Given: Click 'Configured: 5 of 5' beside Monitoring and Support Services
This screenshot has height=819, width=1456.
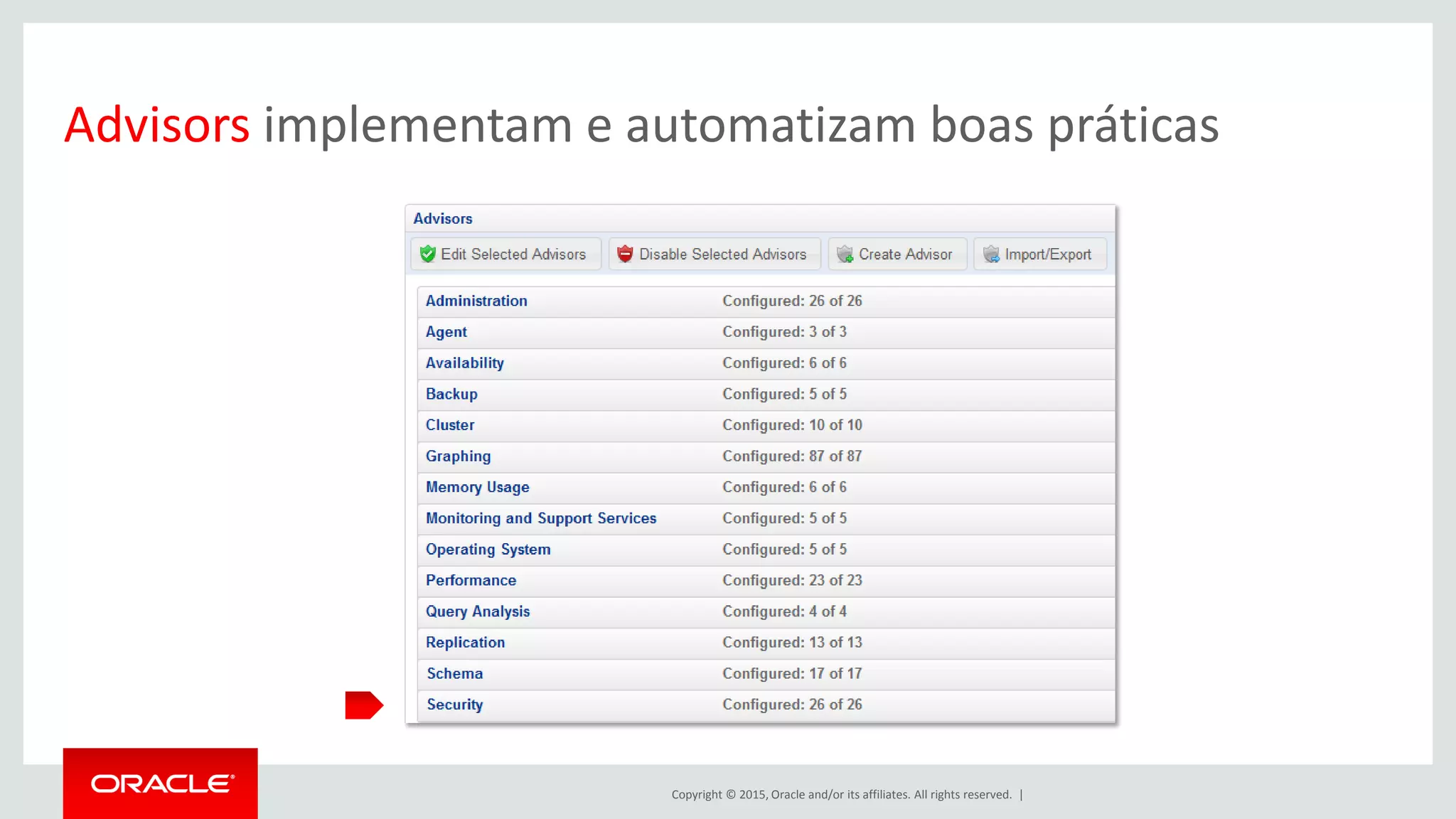Looking at the screenshot, I should click(x=784, y=518).
